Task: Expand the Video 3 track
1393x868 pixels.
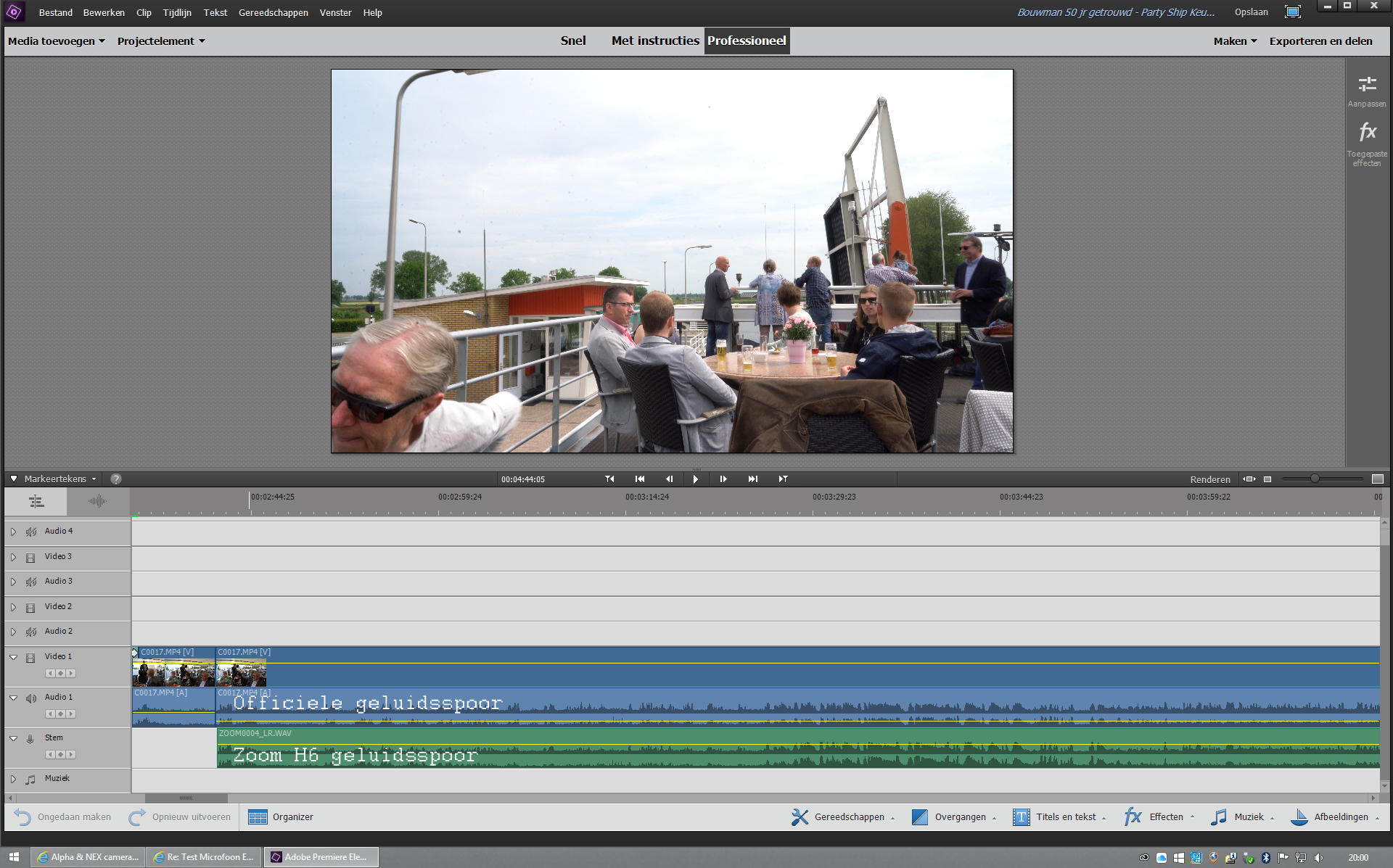Action: (x=13, y=557)
